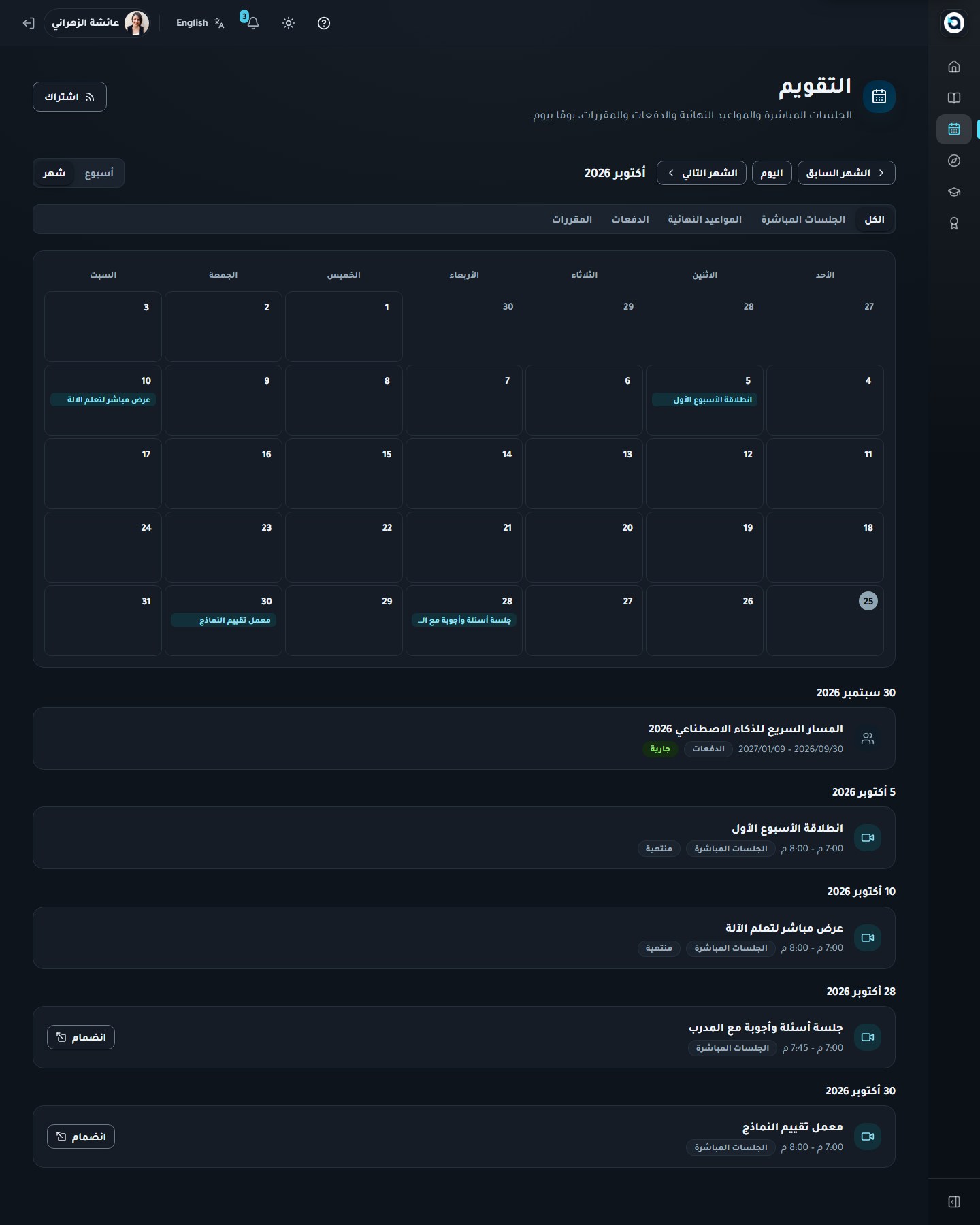Open notifications bell with 3 badge
980x1225 pixels.
[252, 22]
